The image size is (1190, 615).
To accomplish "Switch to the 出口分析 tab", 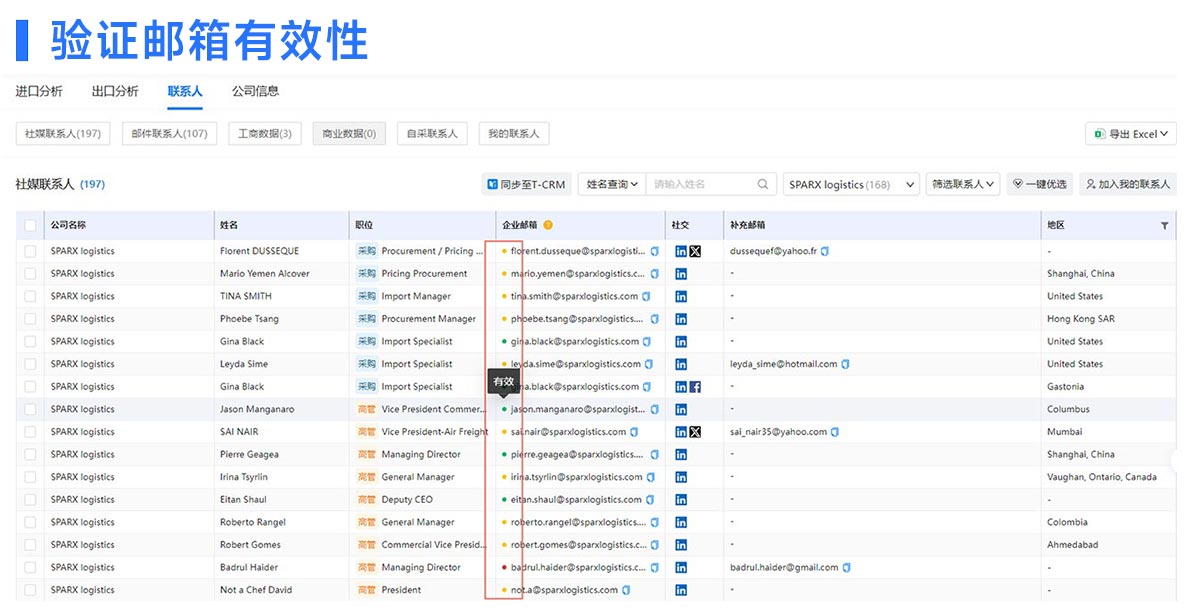I will click(115, 91).
